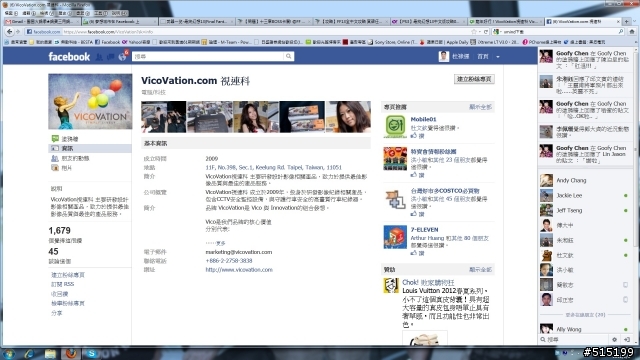This screenshot has width=640, height=360.
Task: Open the last photo in the photo strip
Action: pyautogui.click(x=349, y=117)
